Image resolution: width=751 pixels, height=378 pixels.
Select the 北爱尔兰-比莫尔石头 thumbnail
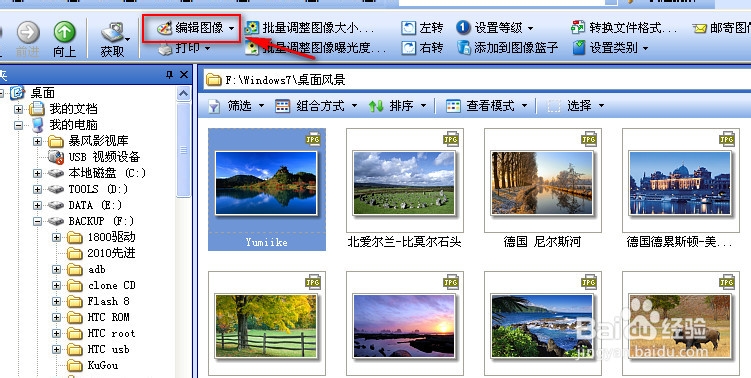pos(404,183)
